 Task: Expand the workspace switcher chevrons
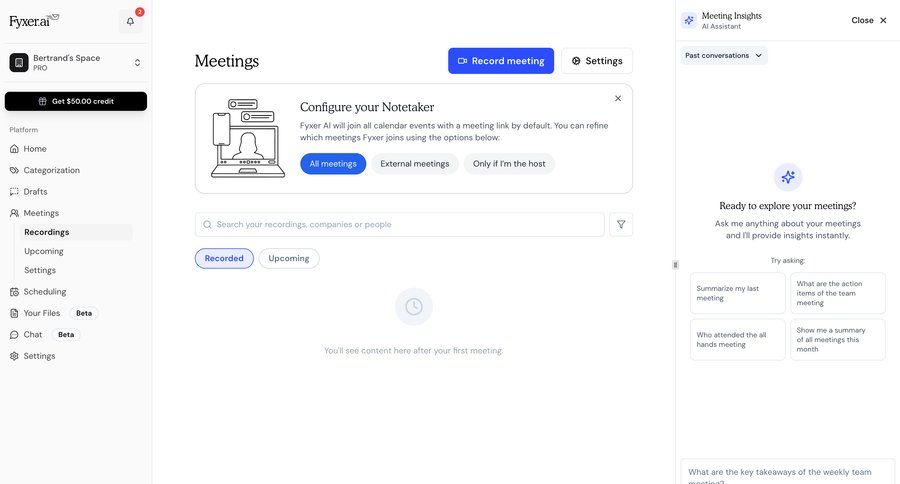(137, 63)
